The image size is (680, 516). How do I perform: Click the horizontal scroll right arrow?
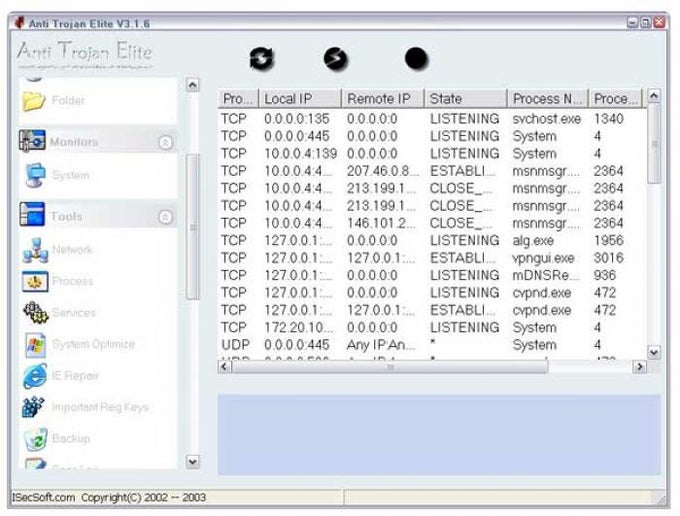[x=639, y=367]
